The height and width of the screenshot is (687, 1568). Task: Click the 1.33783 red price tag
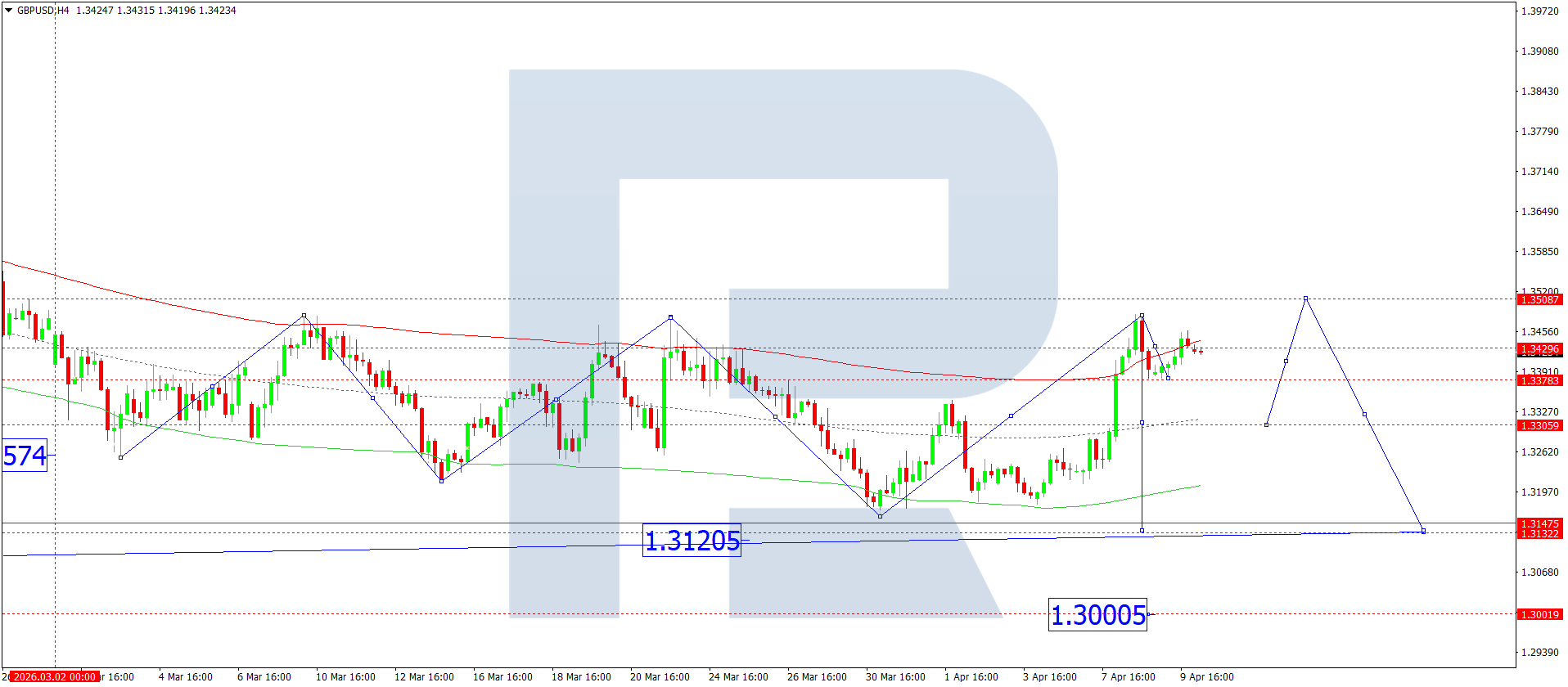[1539, 380]
